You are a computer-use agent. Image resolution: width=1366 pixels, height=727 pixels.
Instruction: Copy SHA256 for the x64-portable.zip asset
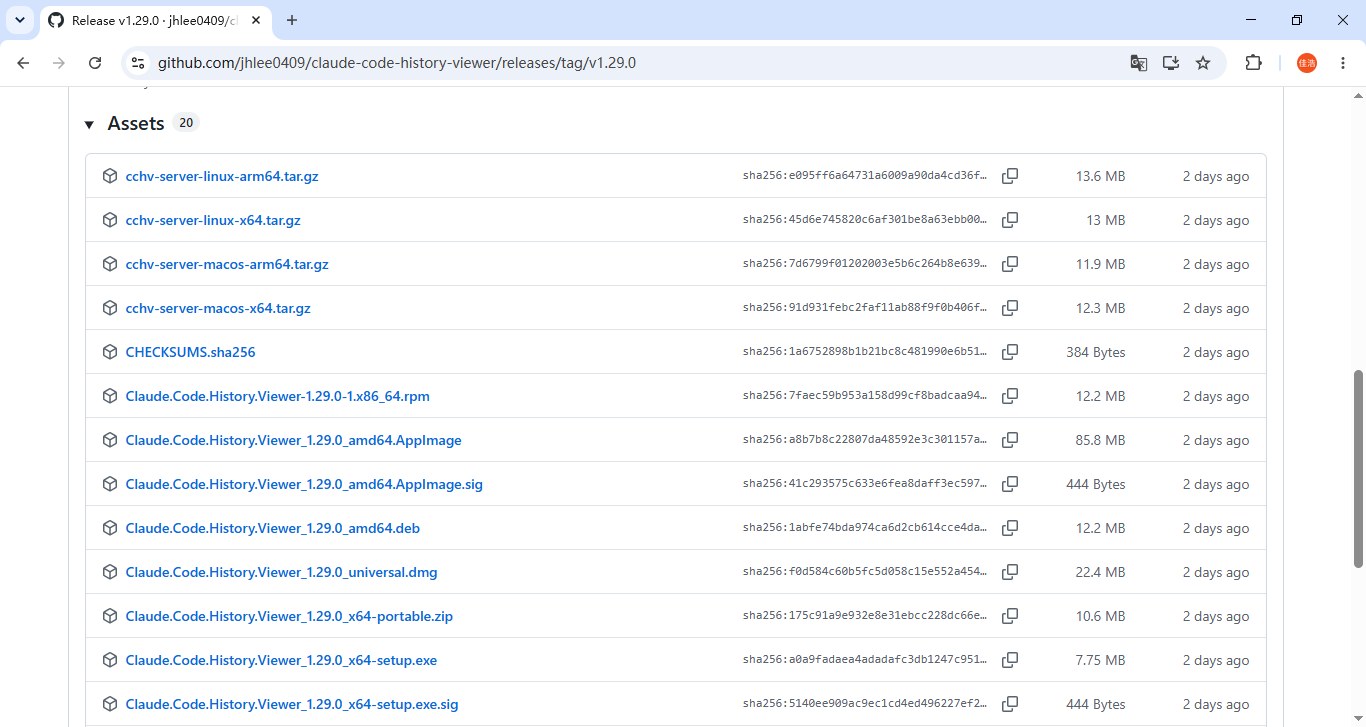point(1010,616)
